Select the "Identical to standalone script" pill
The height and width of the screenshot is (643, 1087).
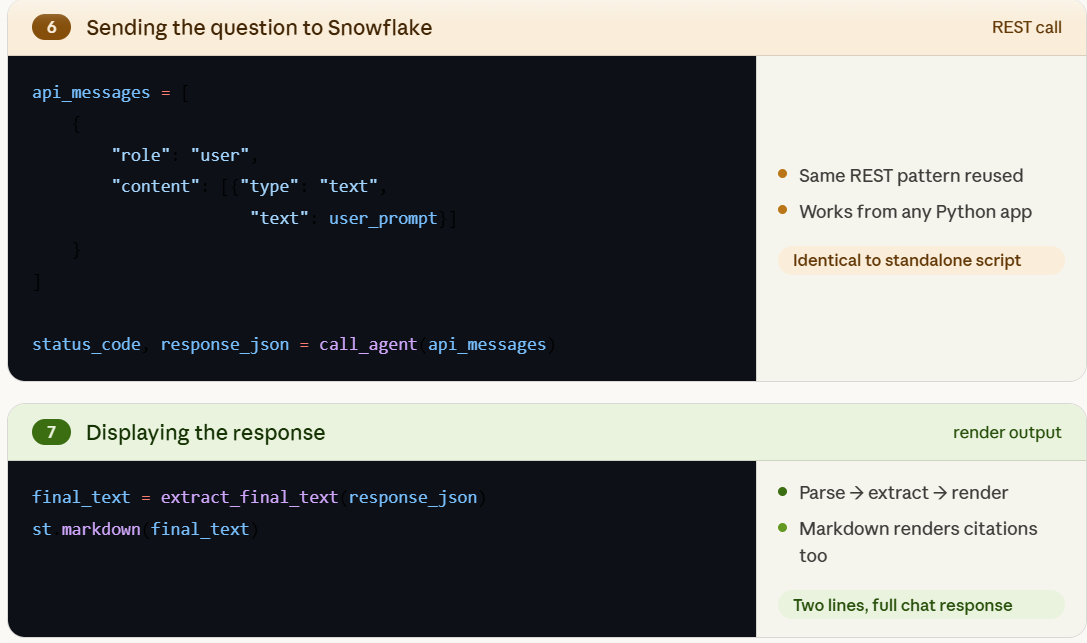906,261
